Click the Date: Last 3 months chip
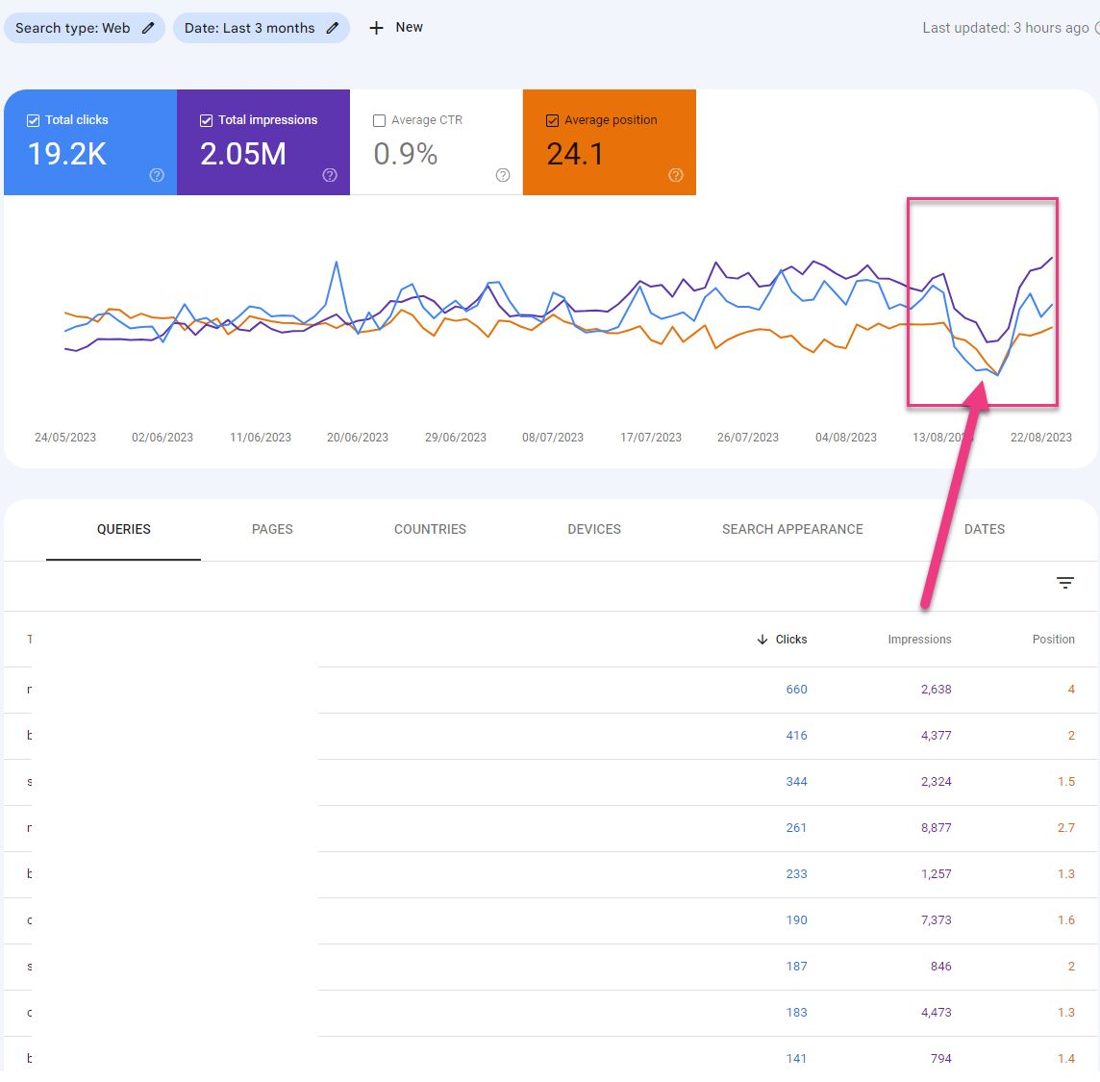The image size is (1100, 1082). 261,28
